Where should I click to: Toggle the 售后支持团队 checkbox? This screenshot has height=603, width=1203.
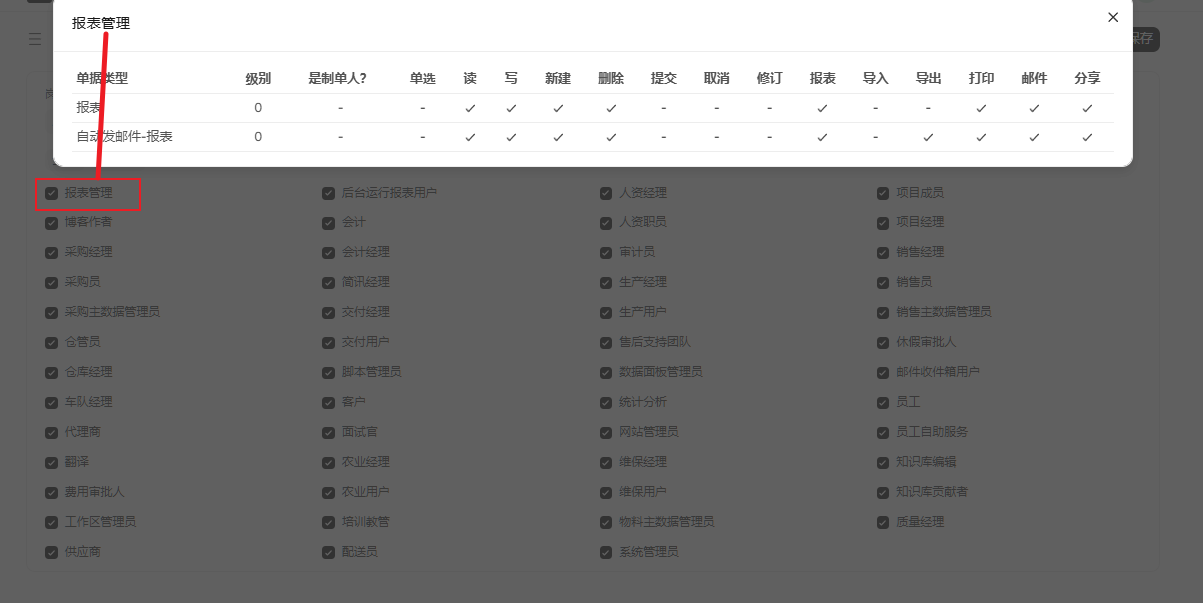(x=606, y=342)
